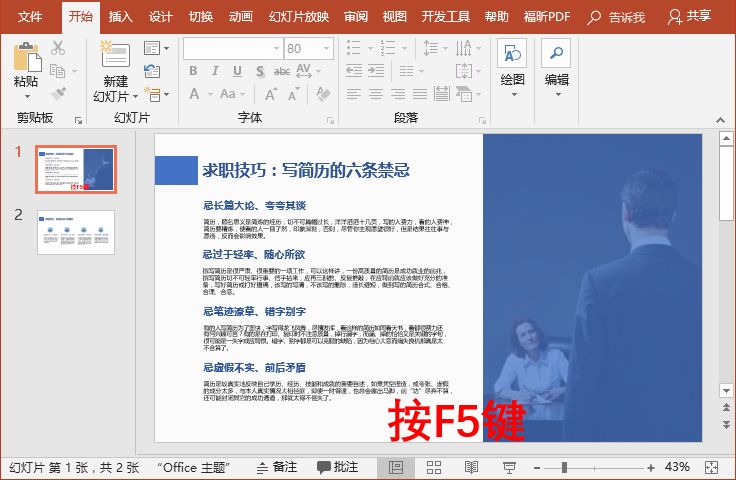Toggle the 备注 notes pane

click(x=277, y=467)
